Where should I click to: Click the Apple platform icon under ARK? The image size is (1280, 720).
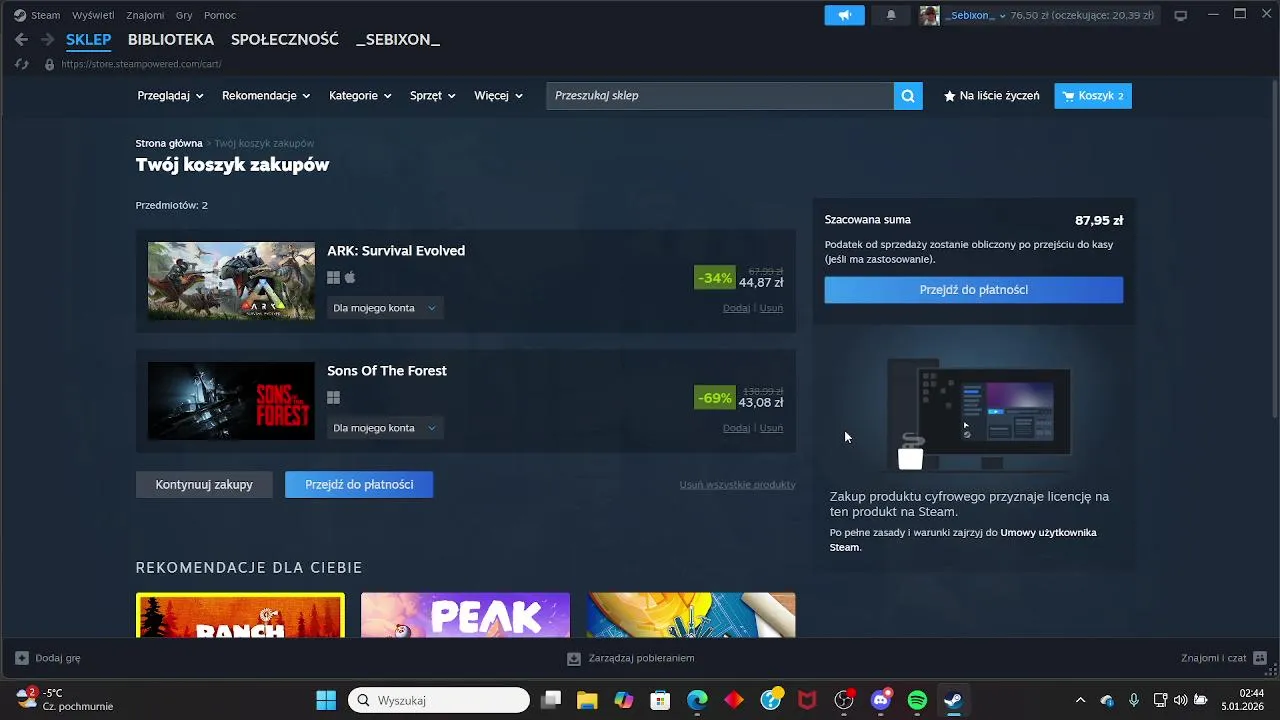pyautogui.click(x=350, y=278)
